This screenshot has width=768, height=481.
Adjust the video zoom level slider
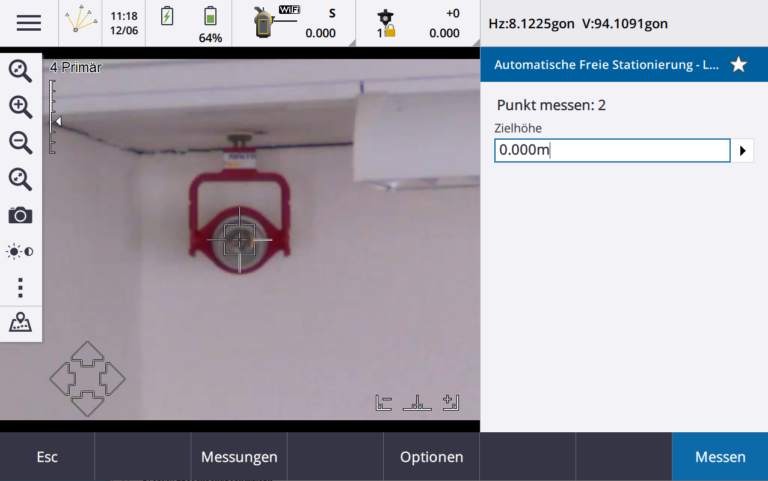coord(54,118)
